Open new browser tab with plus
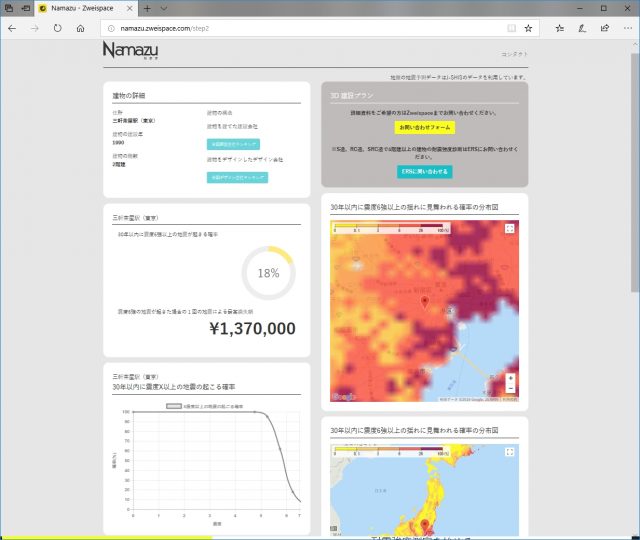 [147, 8]
